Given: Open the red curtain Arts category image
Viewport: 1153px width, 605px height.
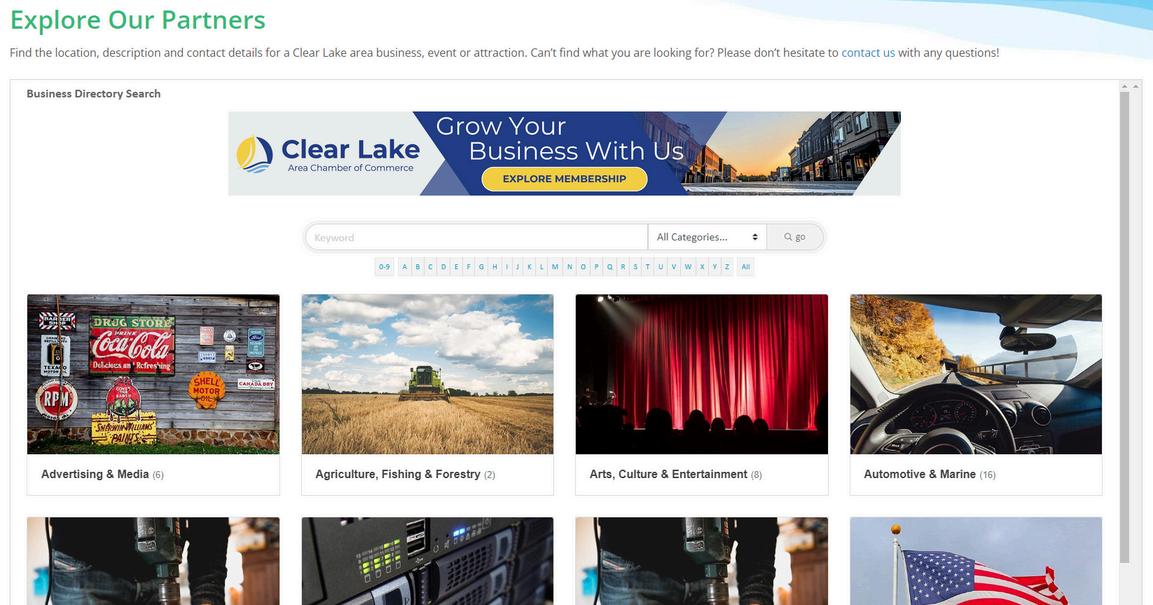Looking at the screenshot, I should (x=702, y=374).
